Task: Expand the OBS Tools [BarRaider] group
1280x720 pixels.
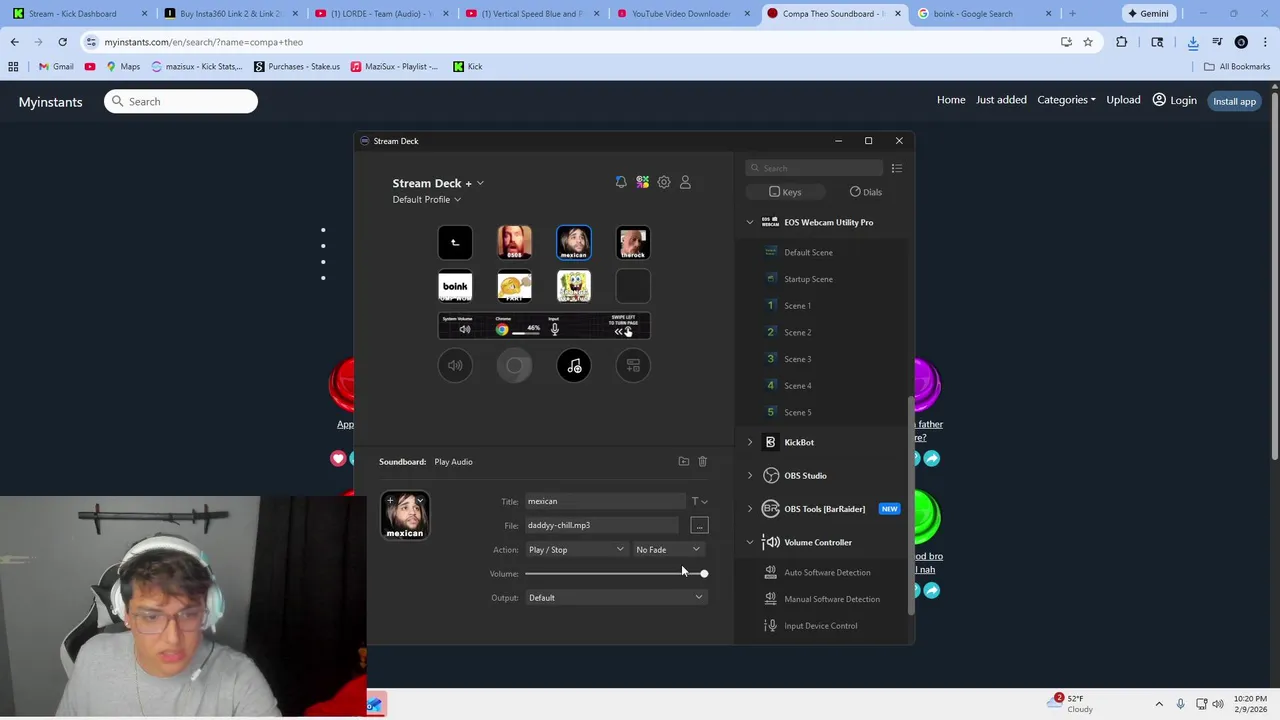Action: 750,509
